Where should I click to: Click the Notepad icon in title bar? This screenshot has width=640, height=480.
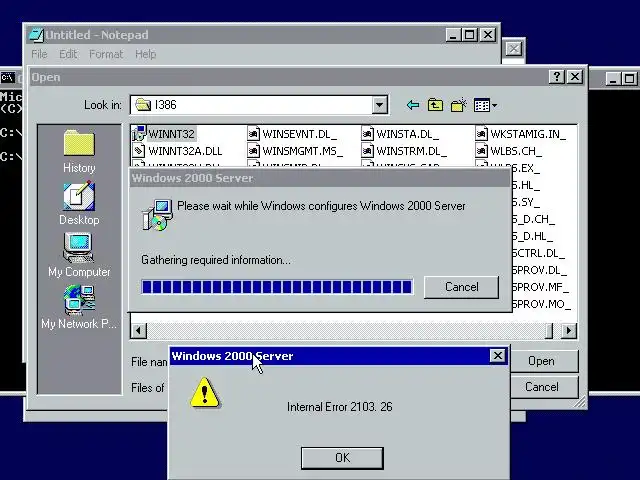36,35
